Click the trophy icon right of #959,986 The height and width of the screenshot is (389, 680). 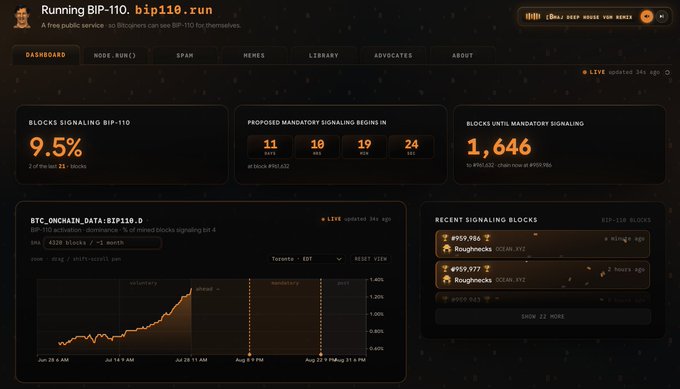(x=487, y=238)
